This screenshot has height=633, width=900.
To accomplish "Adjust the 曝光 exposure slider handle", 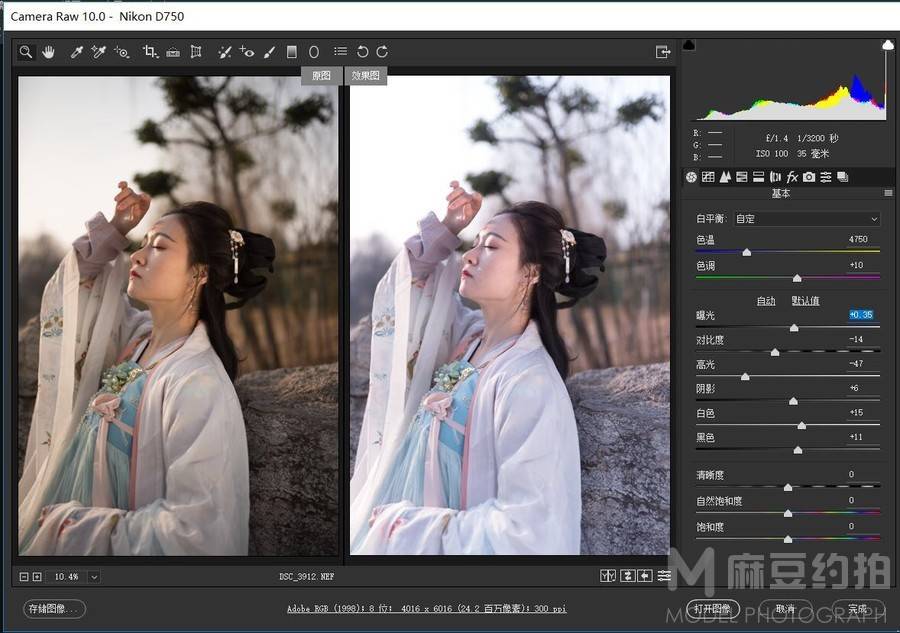I will [794, 328].
